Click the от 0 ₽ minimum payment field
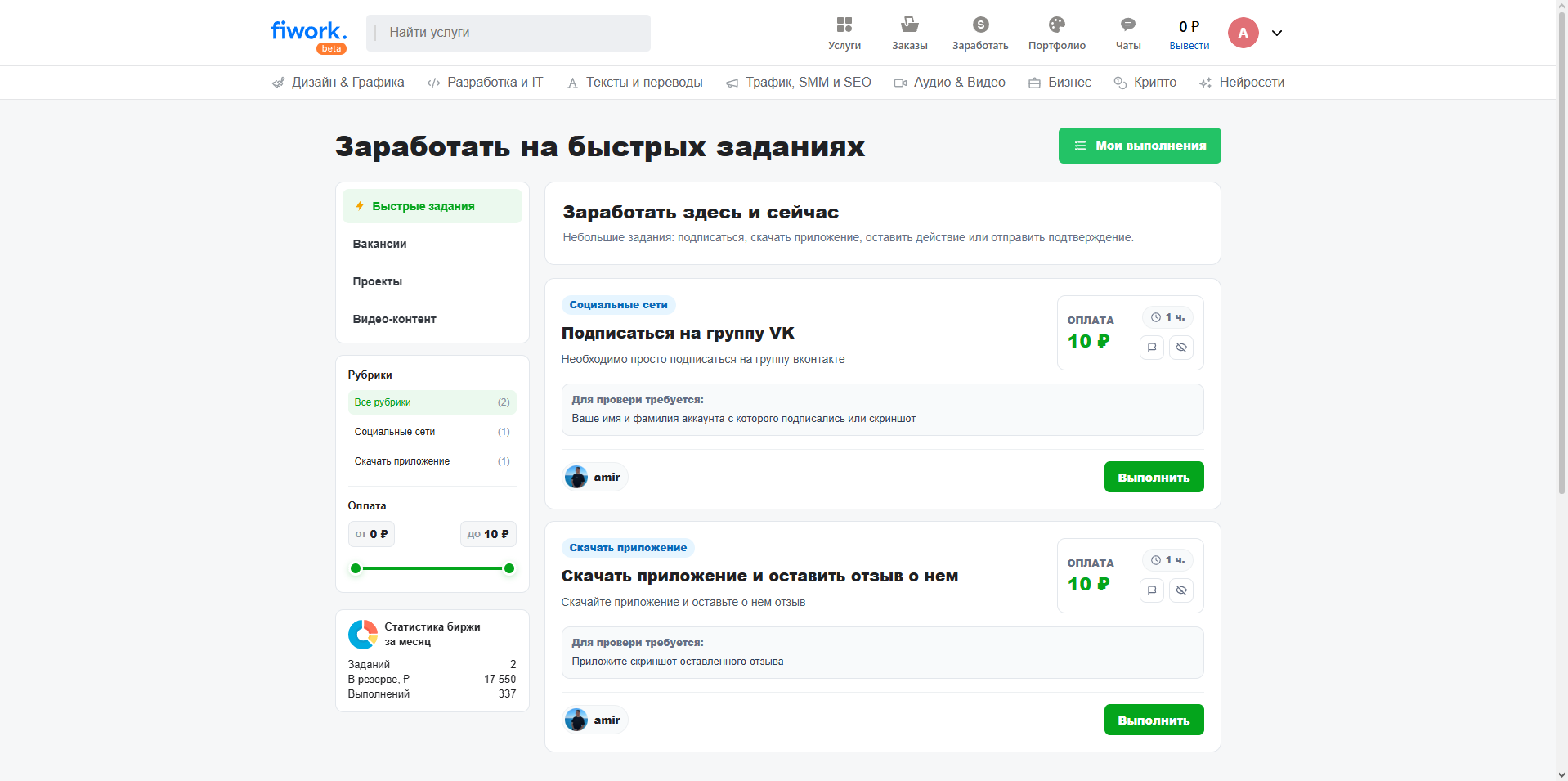 371,534
